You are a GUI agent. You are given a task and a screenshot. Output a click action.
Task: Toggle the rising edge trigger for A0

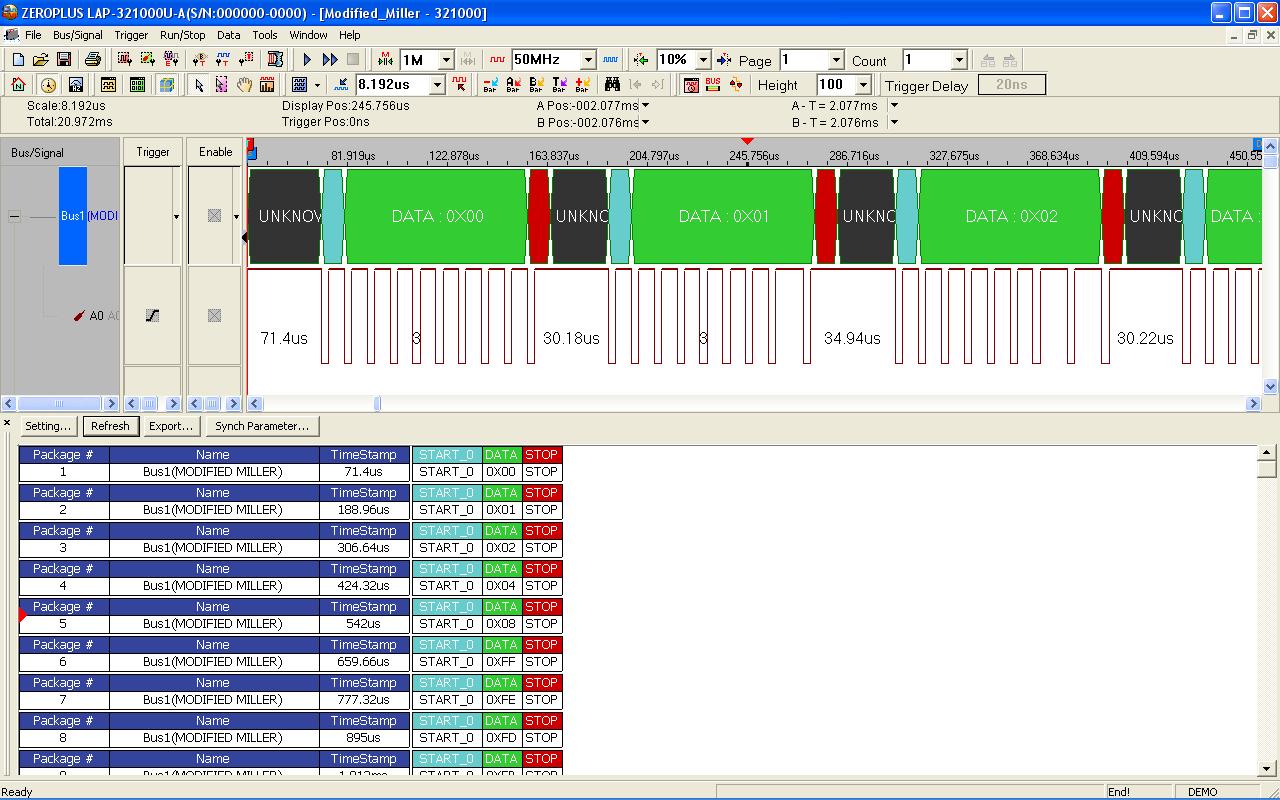pyautogui.click(x=152, y=316)
